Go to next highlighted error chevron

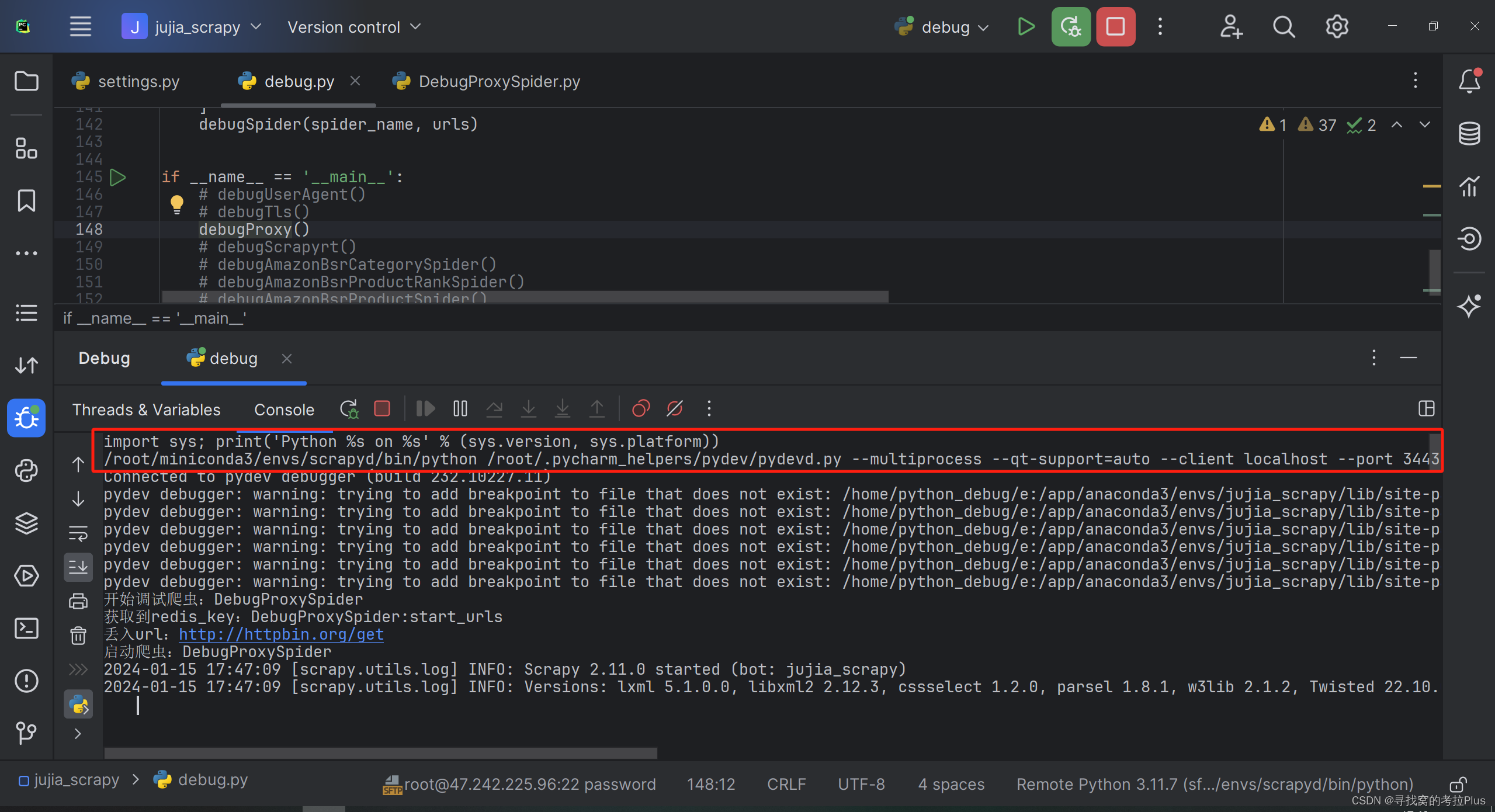point(1425,124)
